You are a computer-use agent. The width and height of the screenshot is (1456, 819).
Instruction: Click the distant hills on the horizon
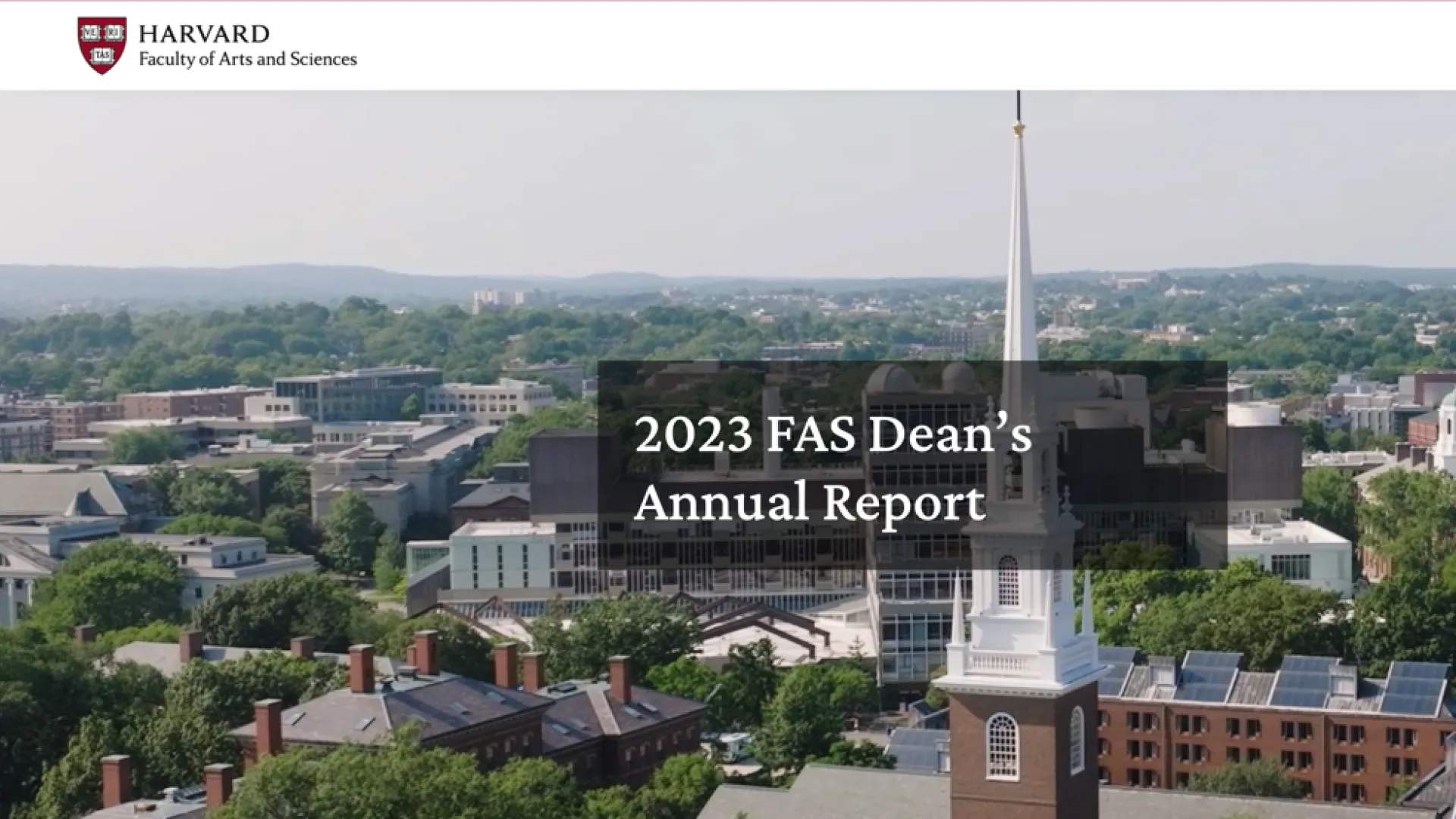click(303, 275)
